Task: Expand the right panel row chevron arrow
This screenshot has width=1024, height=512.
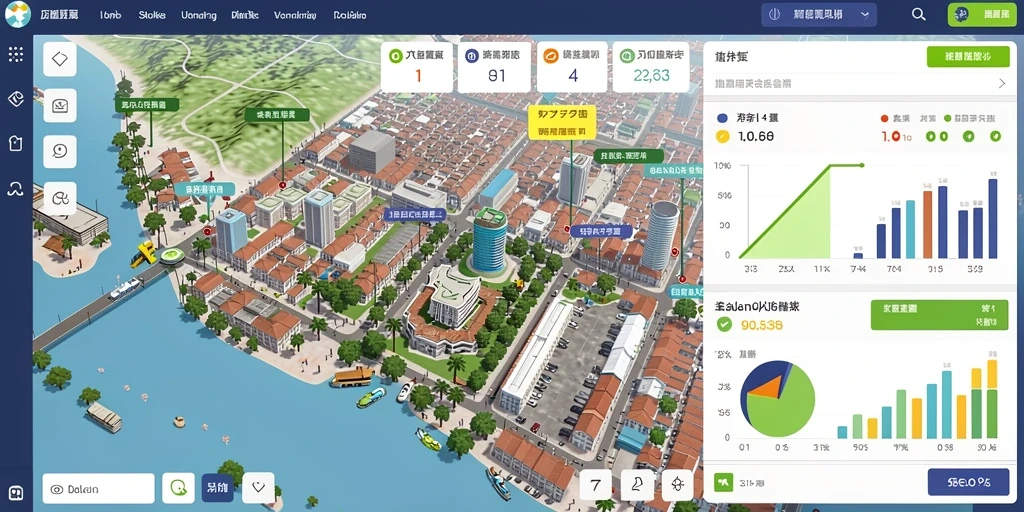Action: [x=1002, y=84]
